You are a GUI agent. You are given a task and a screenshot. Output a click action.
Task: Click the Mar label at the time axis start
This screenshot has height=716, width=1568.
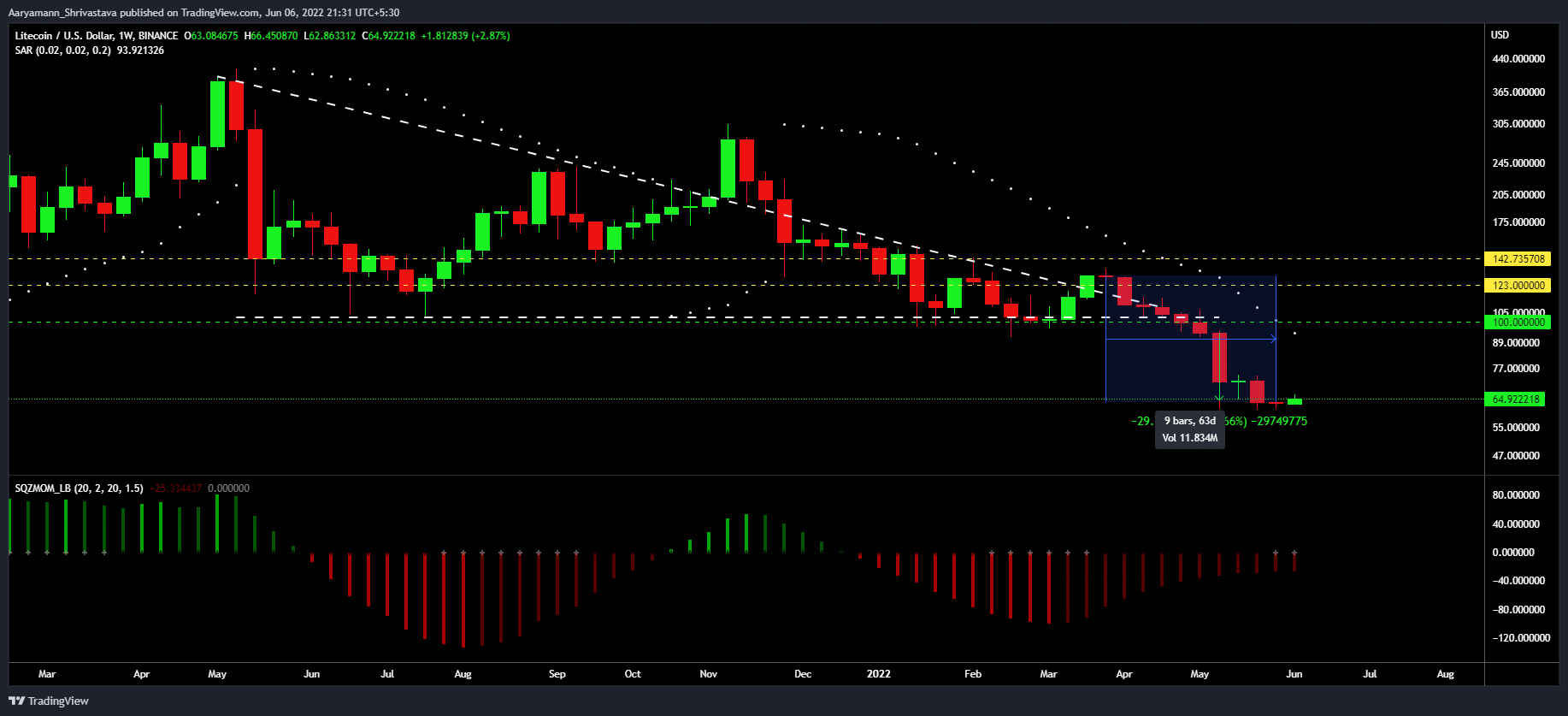pos(47,674)
